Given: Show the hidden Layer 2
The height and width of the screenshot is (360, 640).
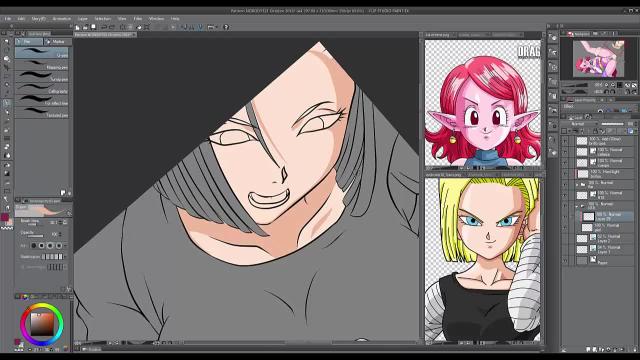Looking at the screenshot, I should [565, 238].
